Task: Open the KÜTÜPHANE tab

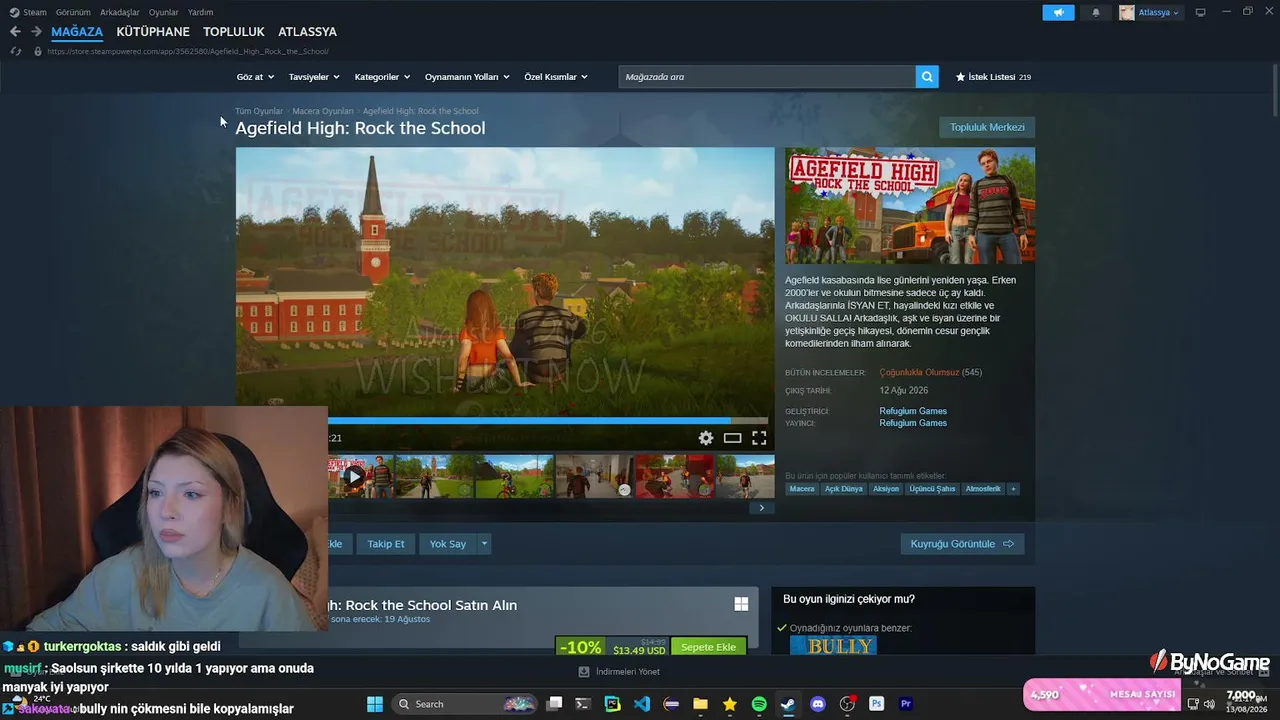Action: pyautogui.click(x=153, y=32)
